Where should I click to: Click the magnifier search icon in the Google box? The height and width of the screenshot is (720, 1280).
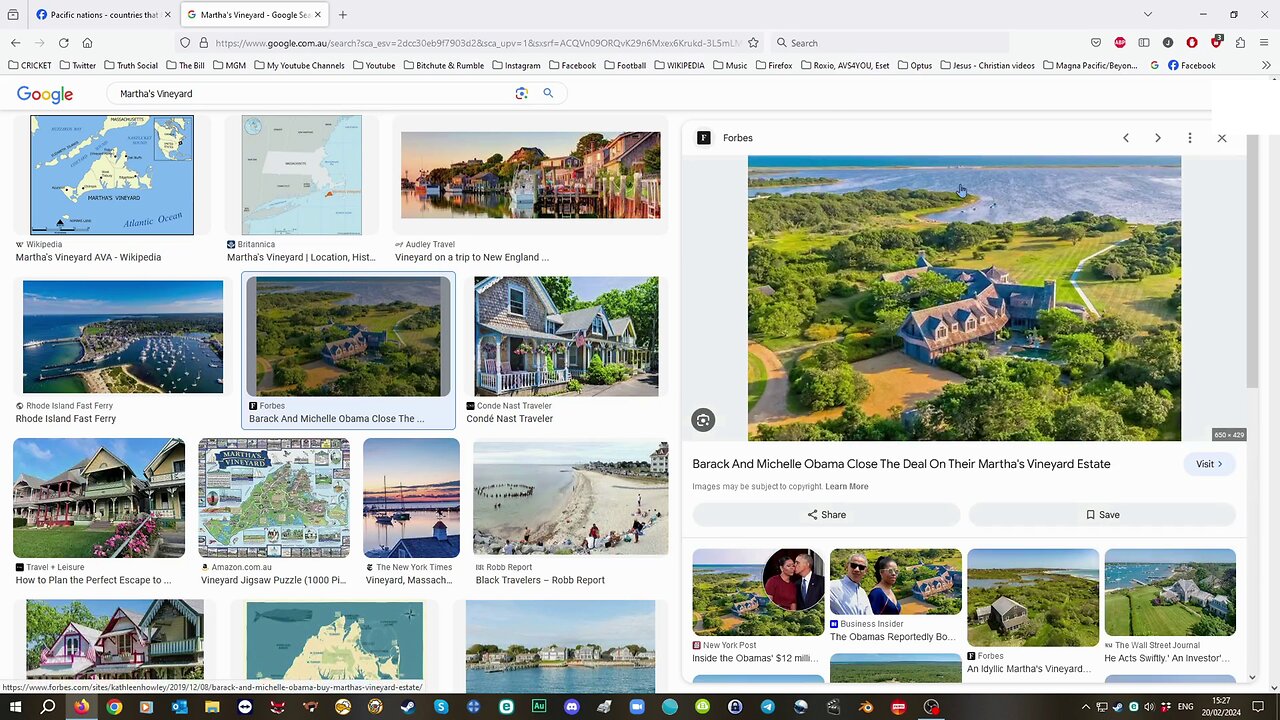tap(548, 93)
